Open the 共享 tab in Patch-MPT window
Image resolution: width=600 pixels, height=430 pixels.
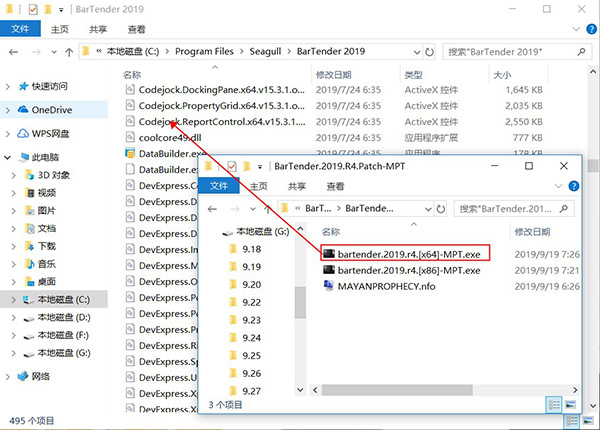coord(297,186)
